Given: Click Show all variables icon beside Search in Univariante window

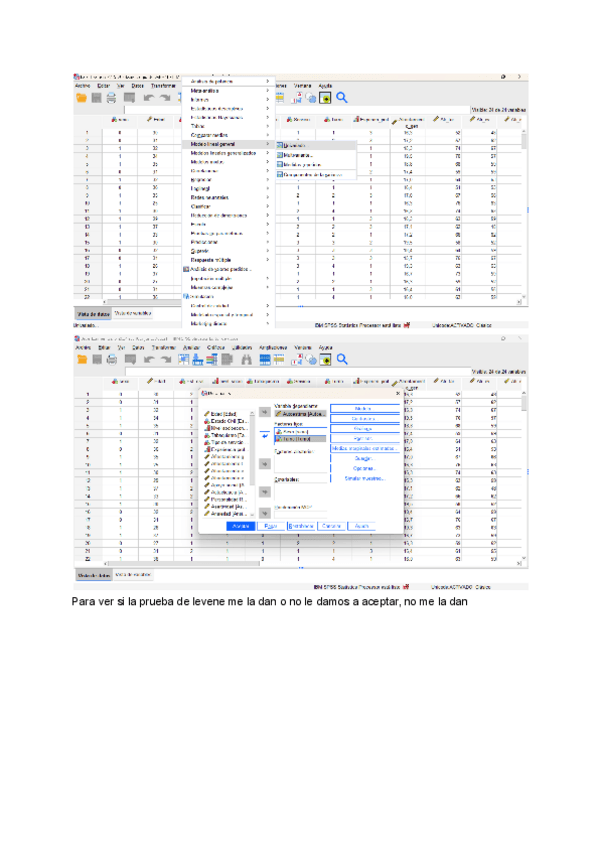Looking at the screenshot, I should point(325,360).
